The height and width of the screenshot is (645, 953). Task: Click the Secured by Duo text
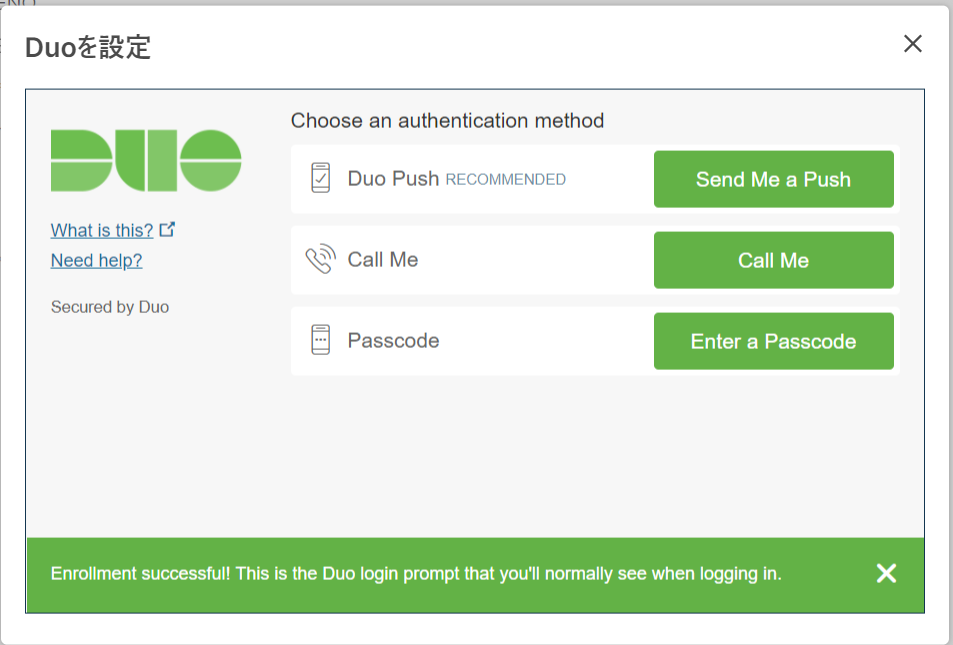click(x=110, y=307)
